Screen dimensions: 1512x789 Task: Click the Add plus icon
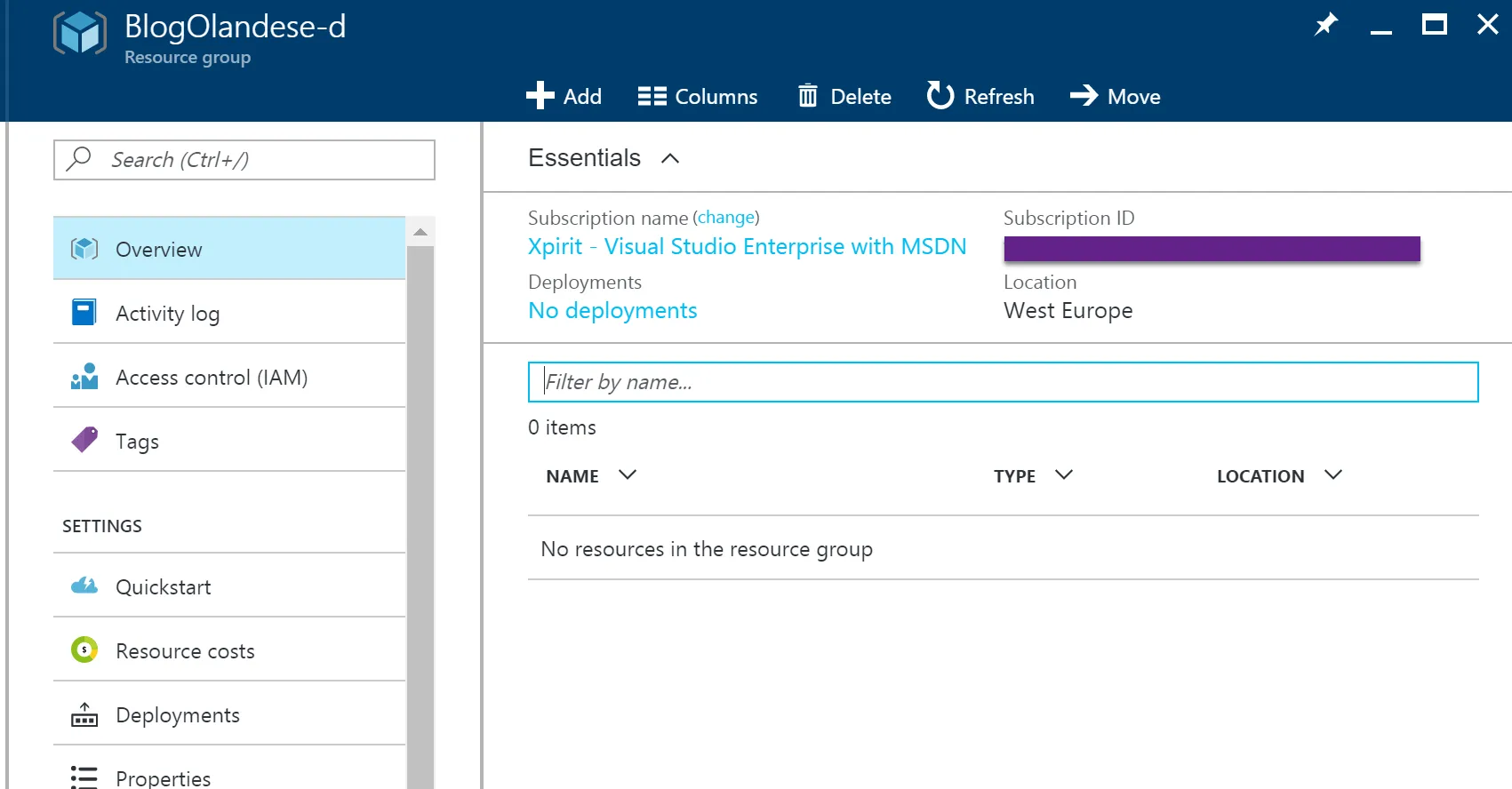540,96
